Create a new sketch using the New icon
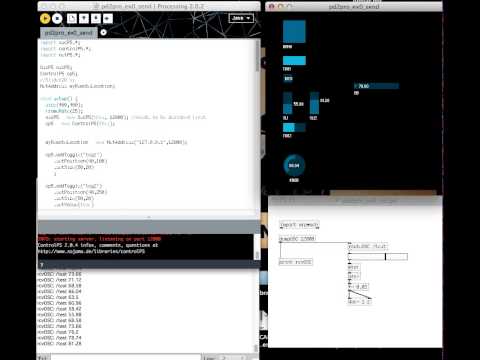 72,19
